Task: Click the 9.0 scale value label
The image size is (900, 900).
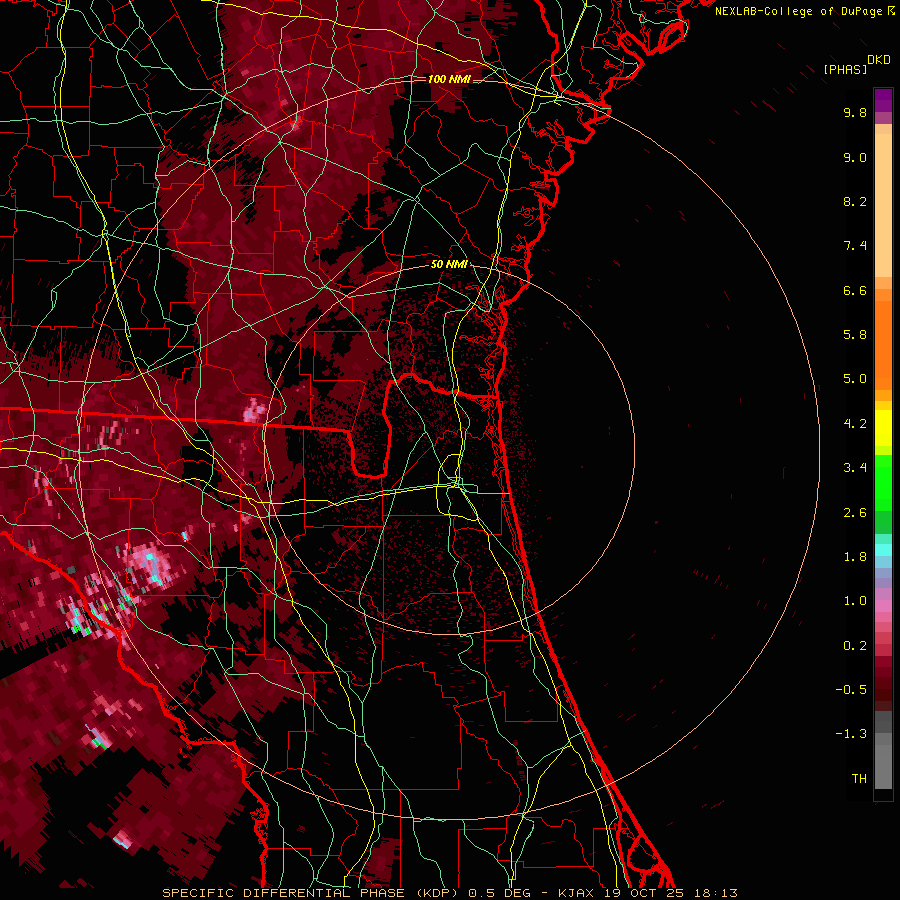Action: coord(855,157)
